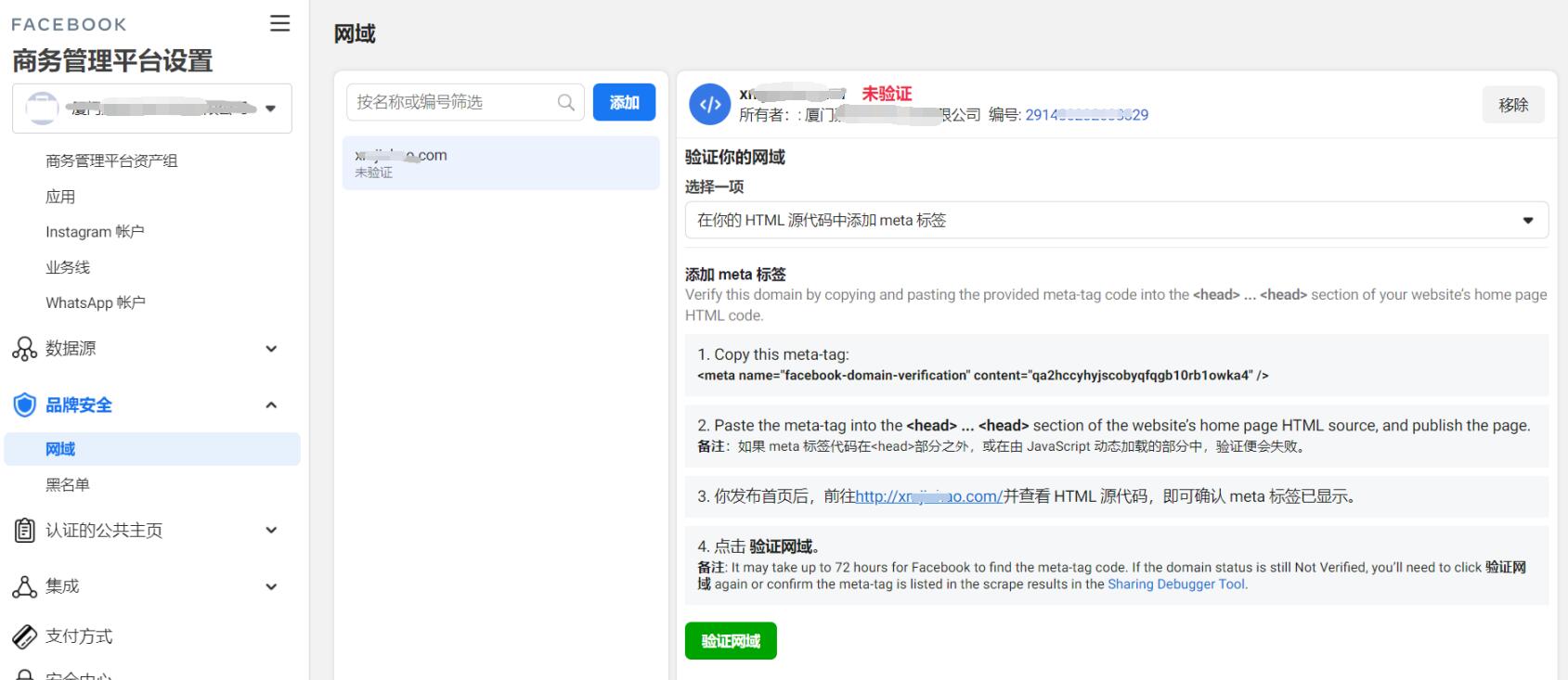Open WhatsApp 帐户 menu item
1568x680 pixels.
pyautogui.click(x=96, y=302)
